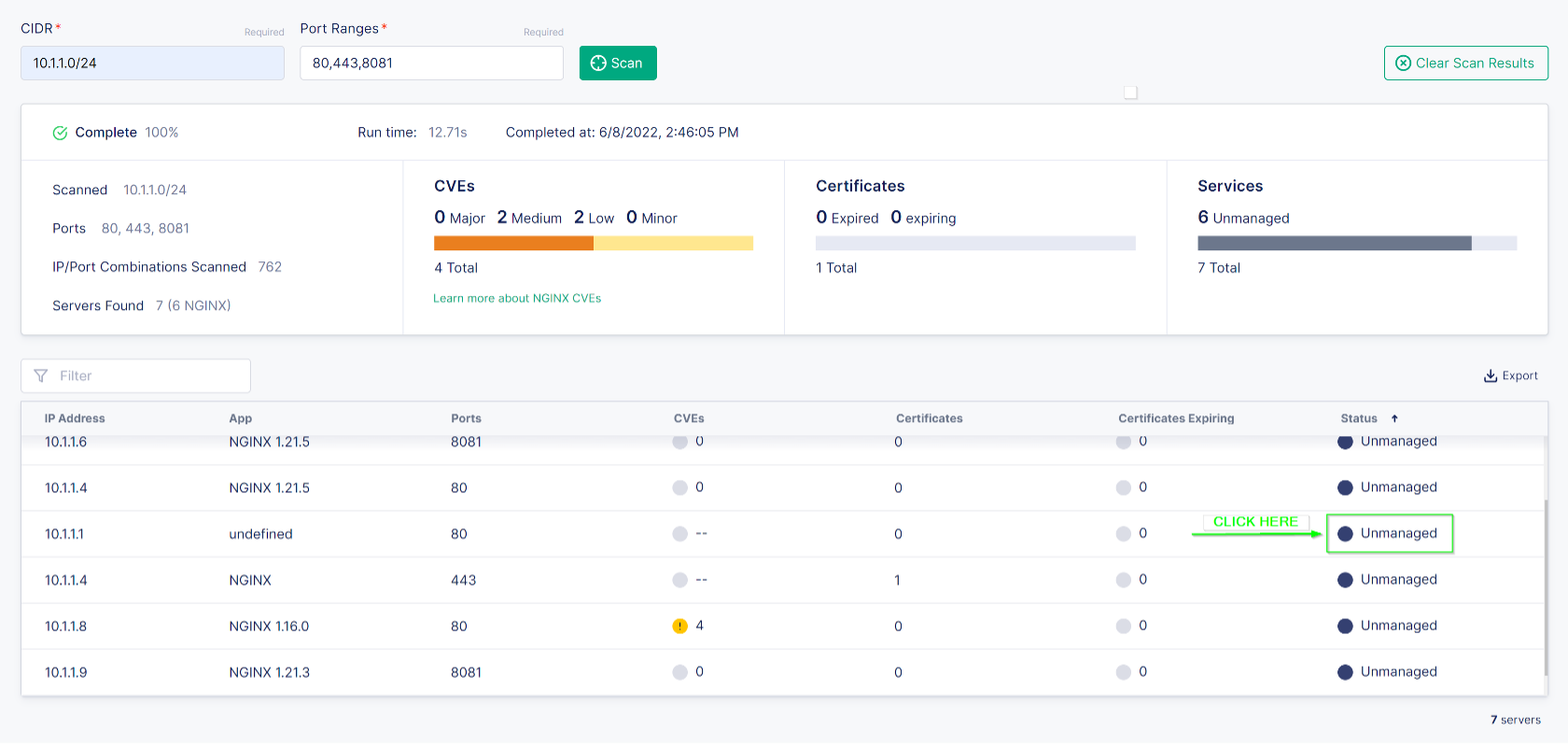Edit the Port Ranges input field

(431, 63)
